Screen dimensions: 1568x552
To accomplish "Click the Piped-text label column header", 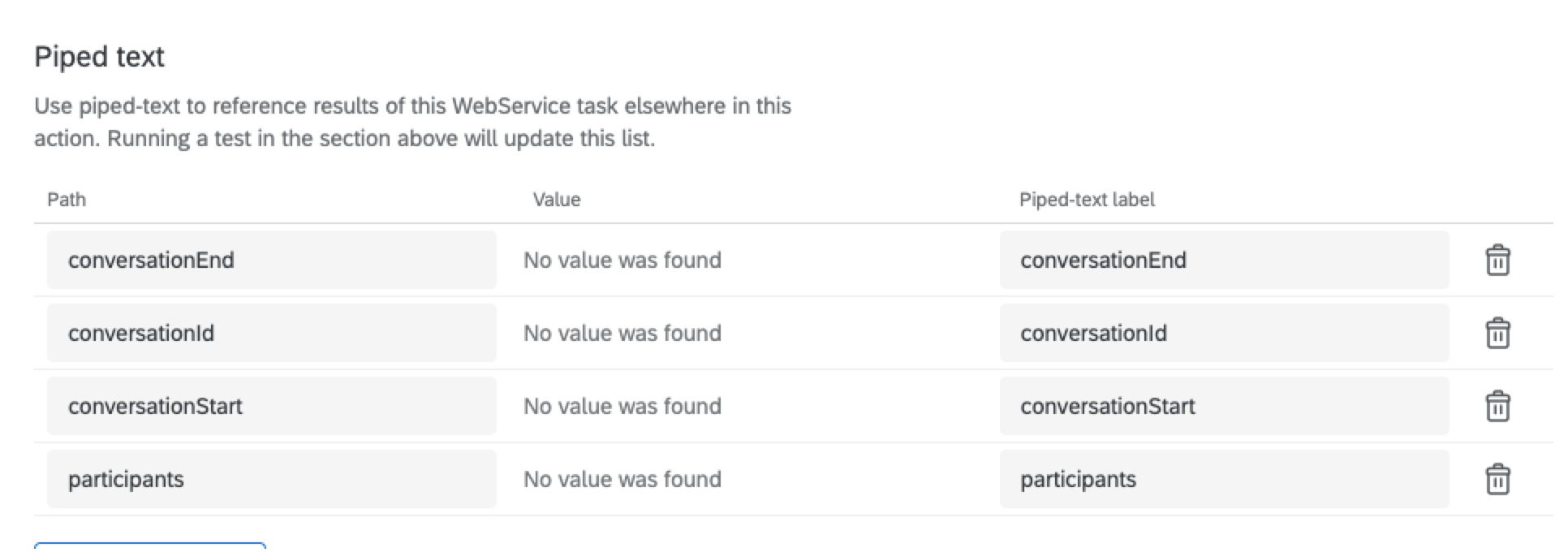I will (1088, 199).
